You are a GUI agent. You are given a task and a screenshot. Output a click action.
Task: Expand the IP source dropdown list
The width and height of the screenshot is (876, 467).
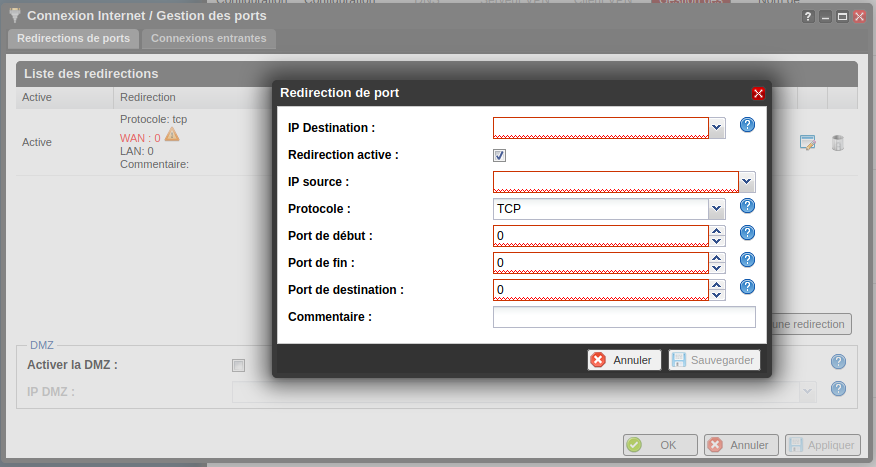[x=747, y=182]
